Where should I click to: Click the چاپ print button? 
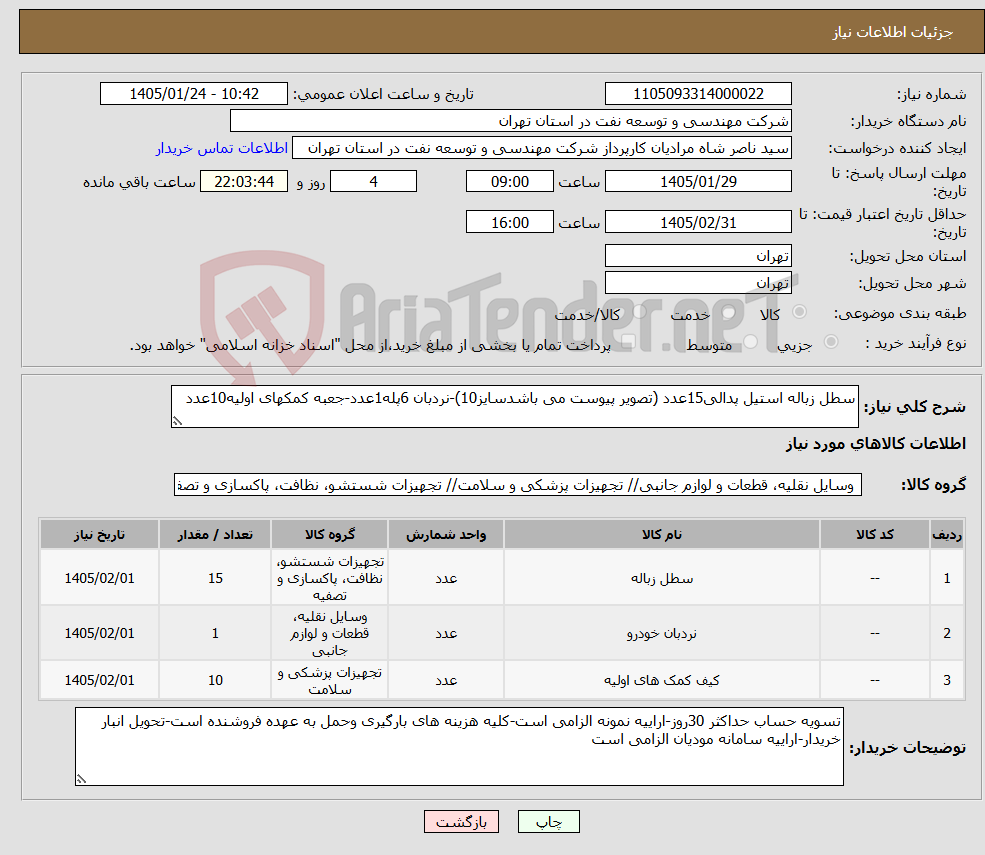(548, 822)
